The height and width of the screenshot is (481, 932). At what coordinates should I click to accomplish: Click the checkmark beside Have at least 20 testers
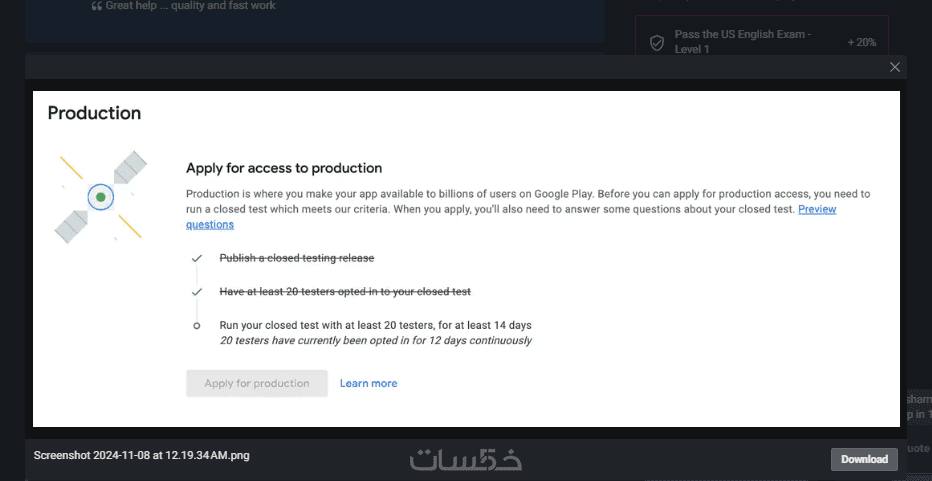(197, 291)
